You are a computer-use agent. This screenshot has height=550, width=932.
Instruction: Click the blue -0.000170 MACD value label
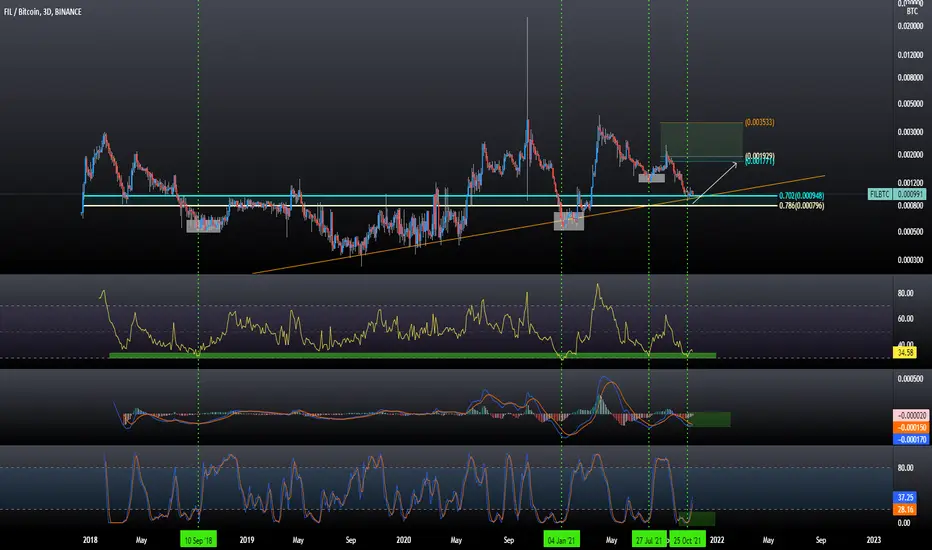pos(911,439)
